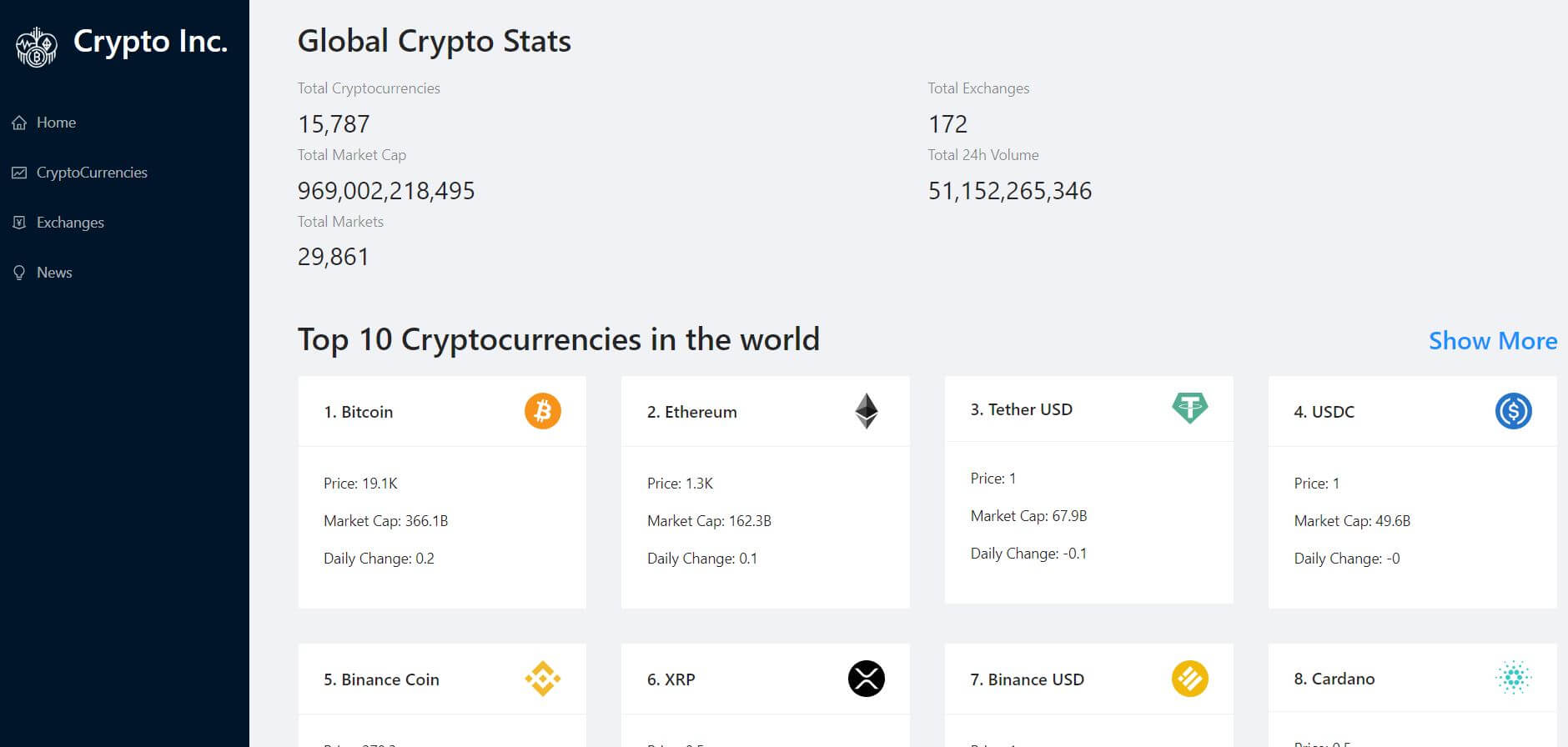Click the Ethereum diamond icon

(867, 411)
